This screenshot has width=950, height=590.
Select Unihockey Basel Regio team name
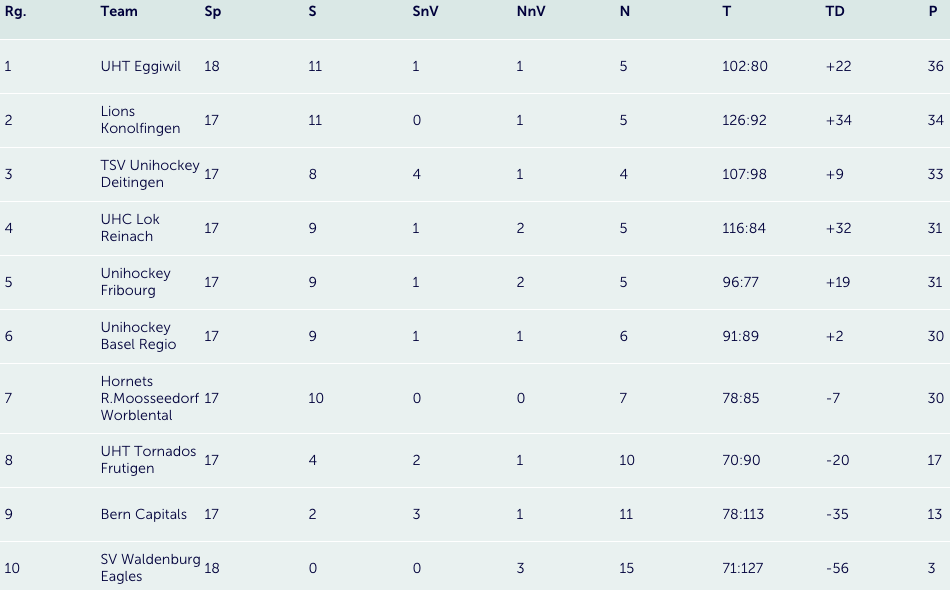click(139, 336)
